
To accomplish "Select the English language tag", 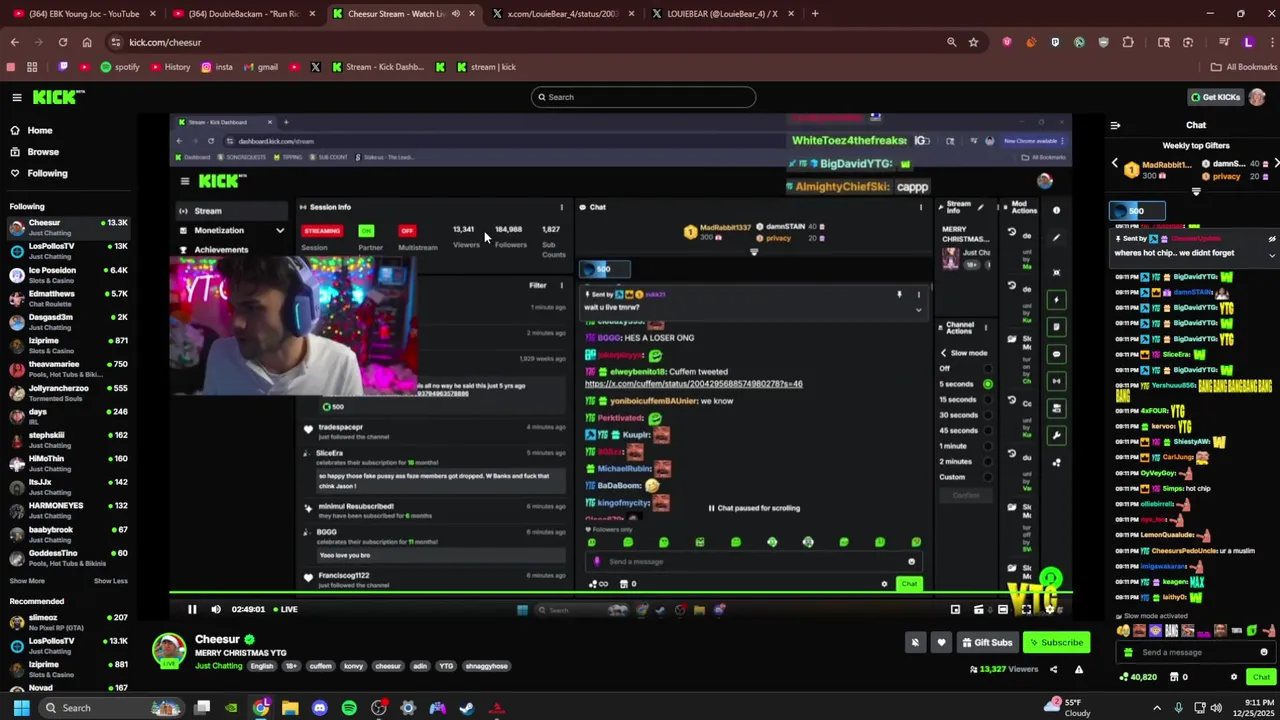I will [x=262, y=666].
